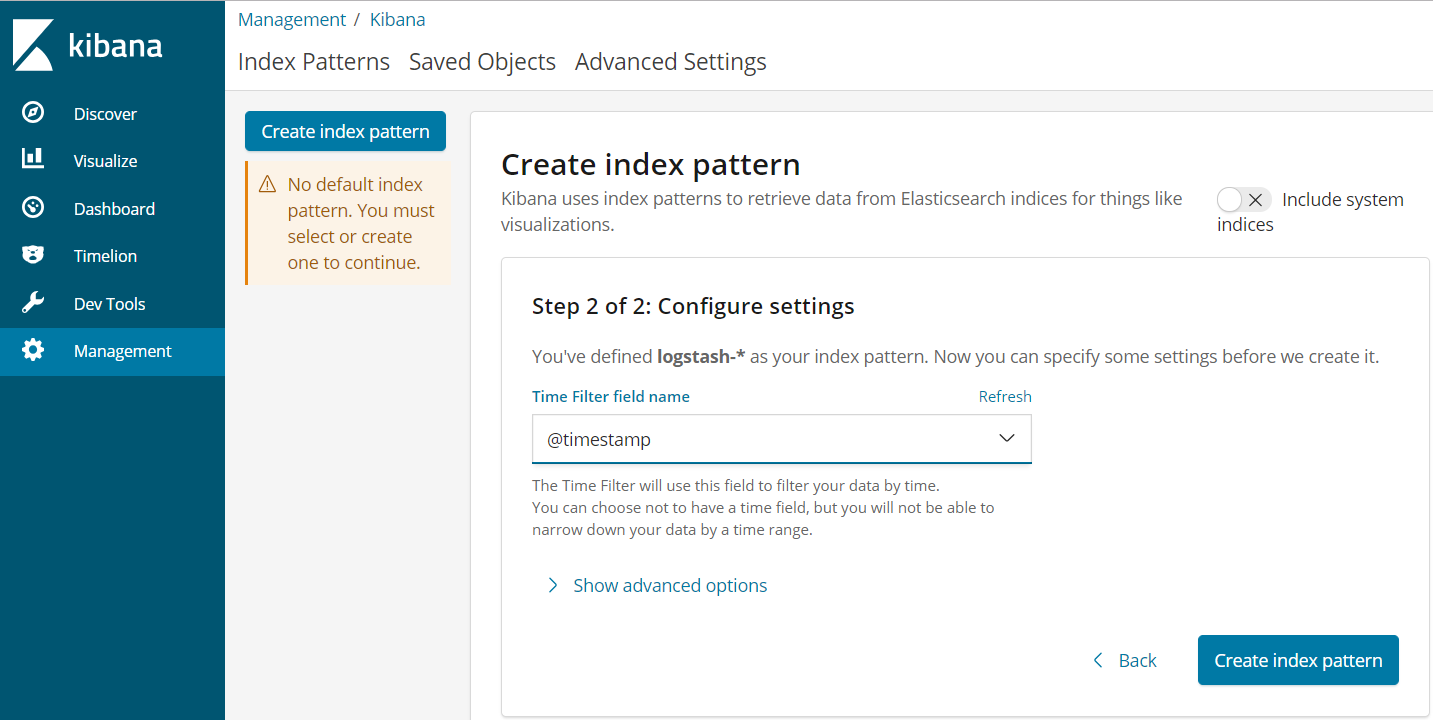Click the Visualize bar chart icon
1433x720 pixels.
(33, 160)
